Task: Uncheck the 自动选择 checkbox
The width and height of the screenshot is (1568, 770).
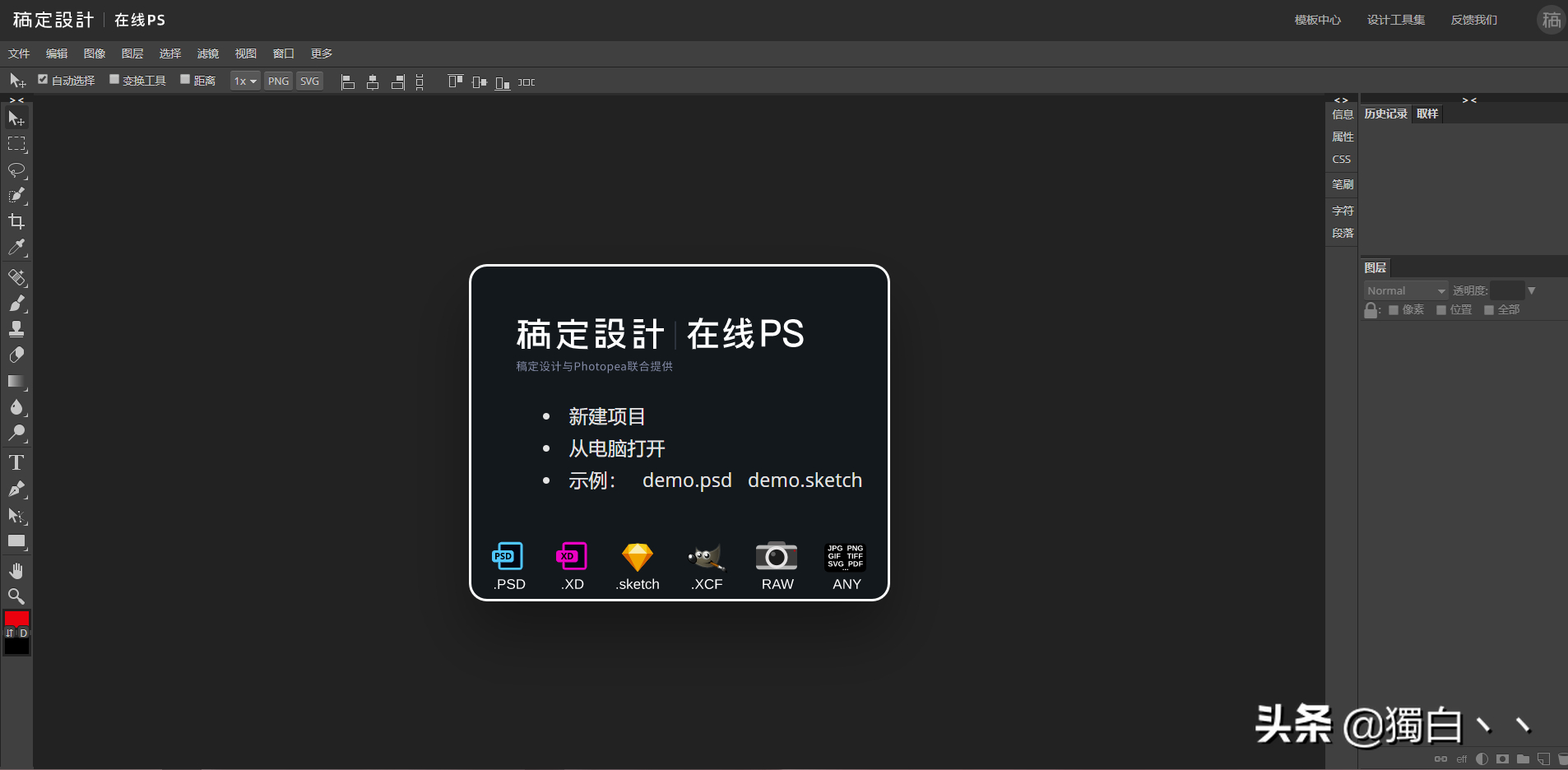Action: [x=43, y=80]
